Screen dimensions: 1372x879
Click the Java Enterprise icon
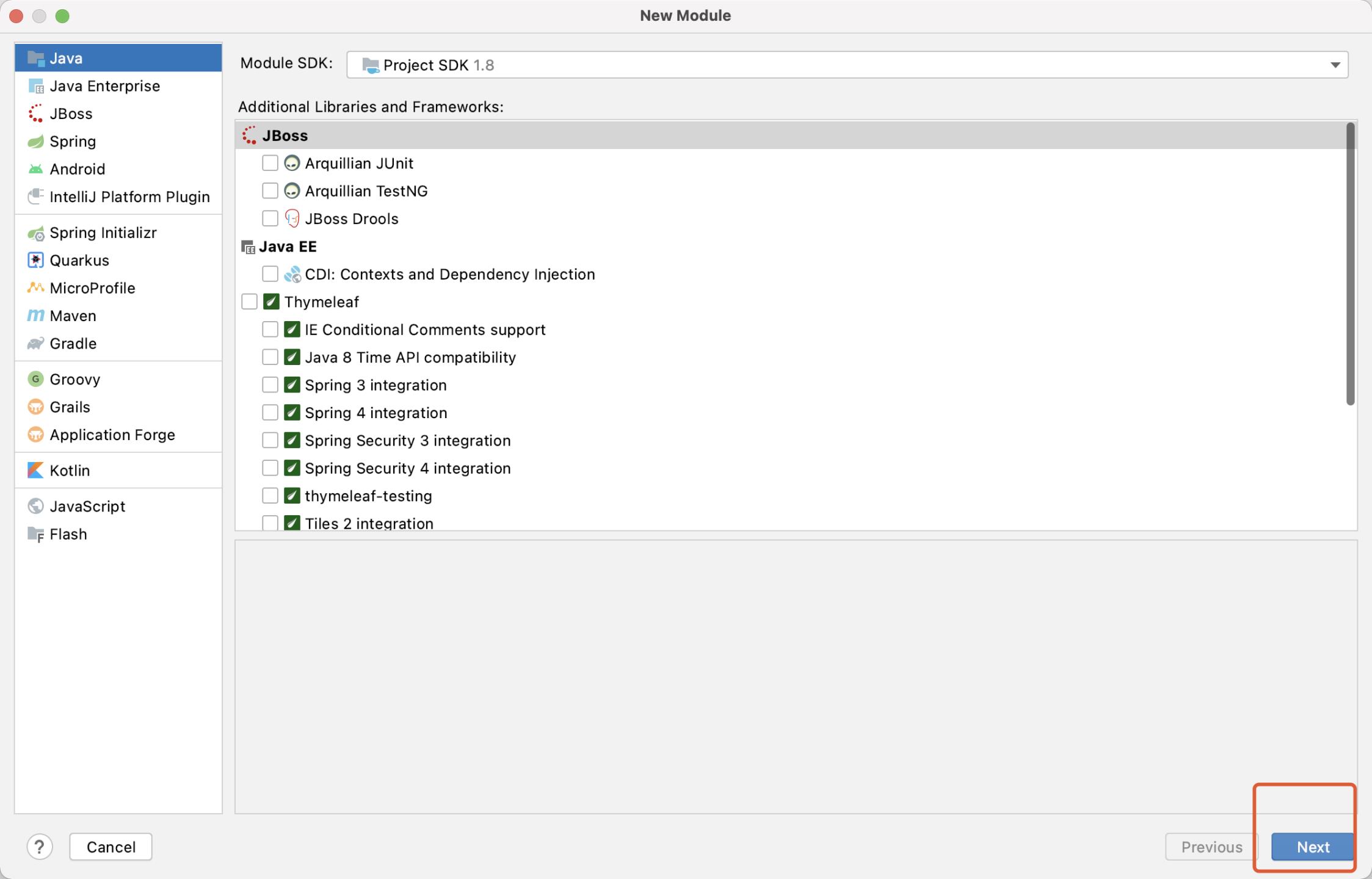(x=36, y=86)
